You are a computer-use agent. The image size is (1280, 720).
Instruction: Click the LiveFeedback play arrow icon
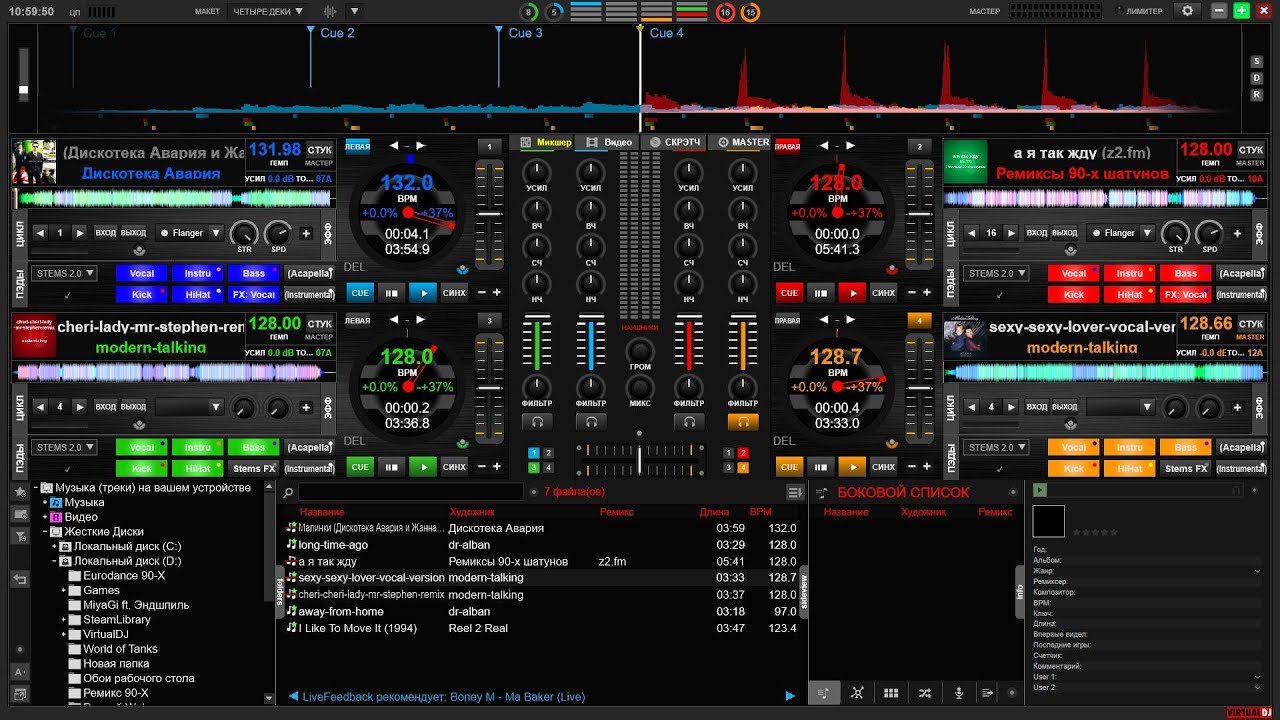click(790, 696)
